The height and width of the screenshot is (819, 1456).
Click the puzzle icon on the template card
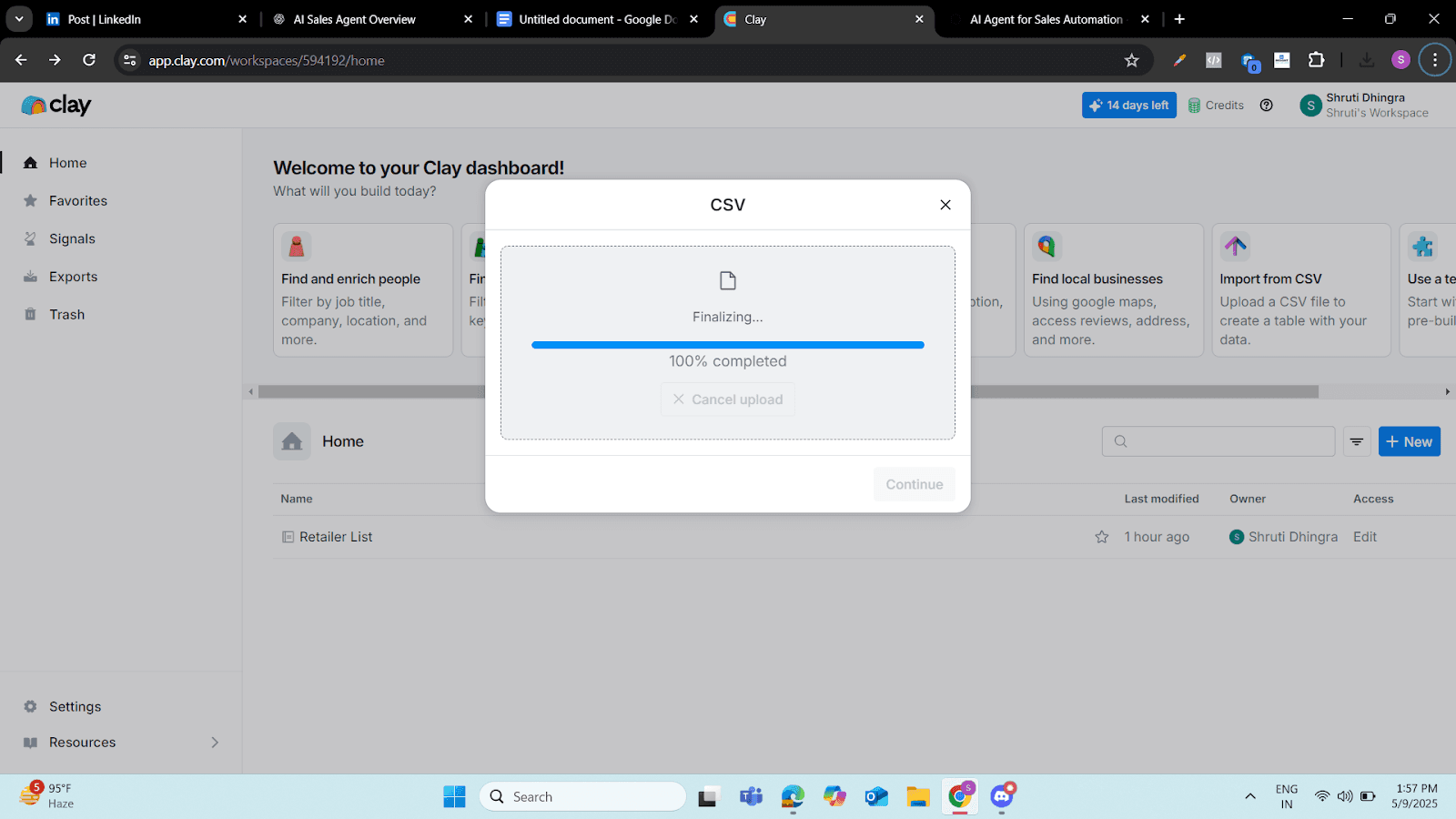click(1423, 247)
